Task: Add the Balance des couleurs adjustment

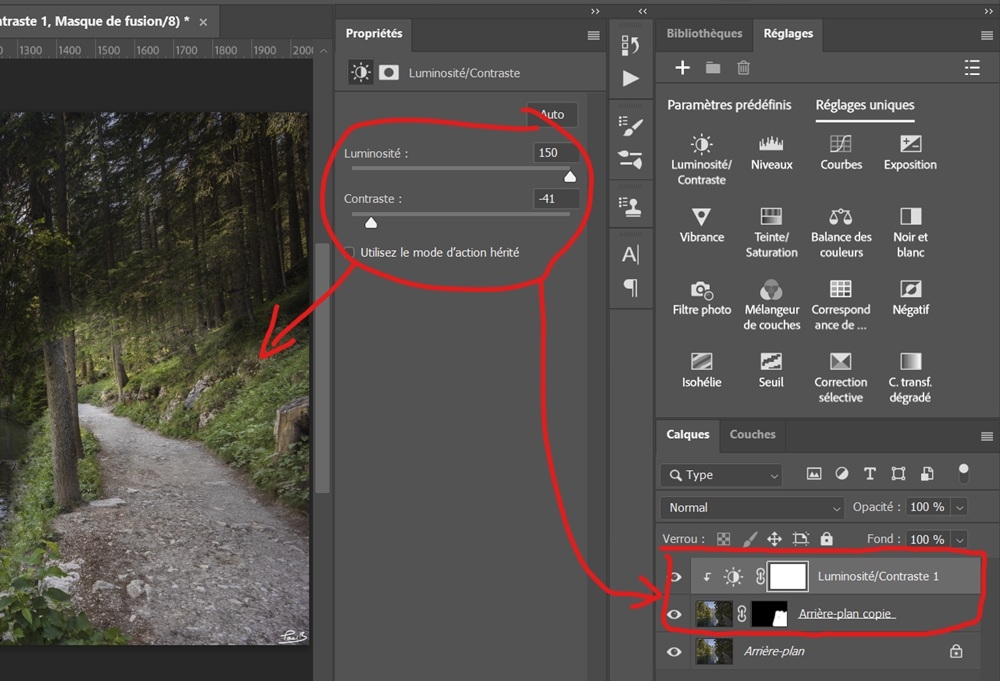Action: click(841, 233)
